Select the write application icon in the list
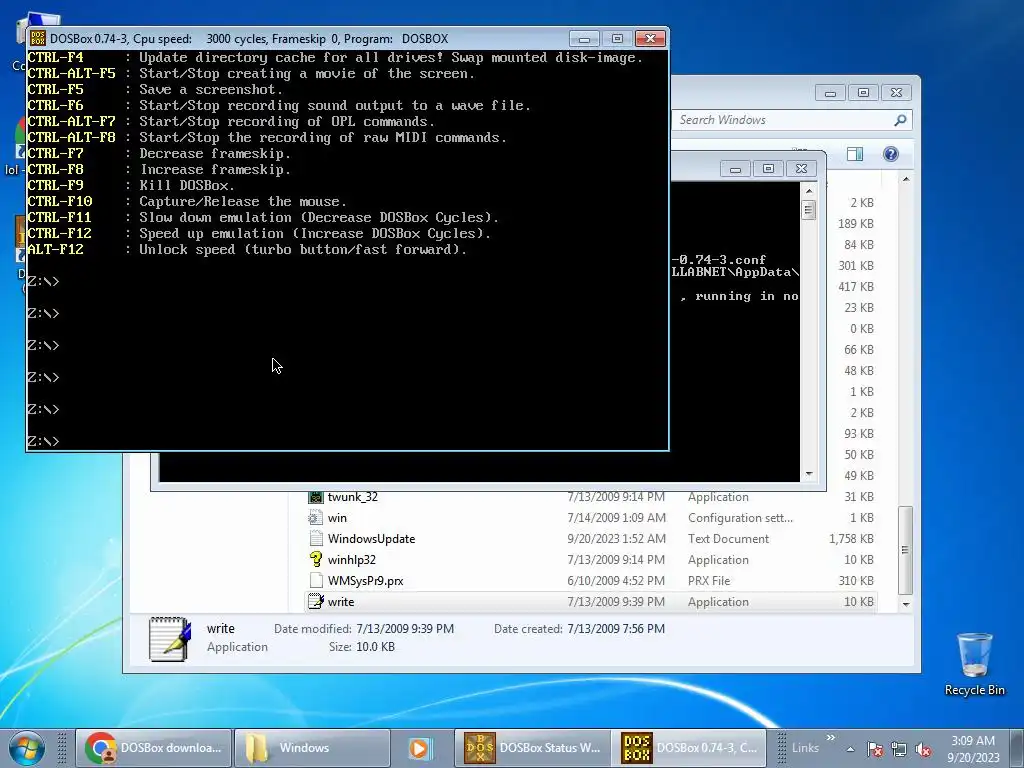1024x768 pixels. pos(316,601)
